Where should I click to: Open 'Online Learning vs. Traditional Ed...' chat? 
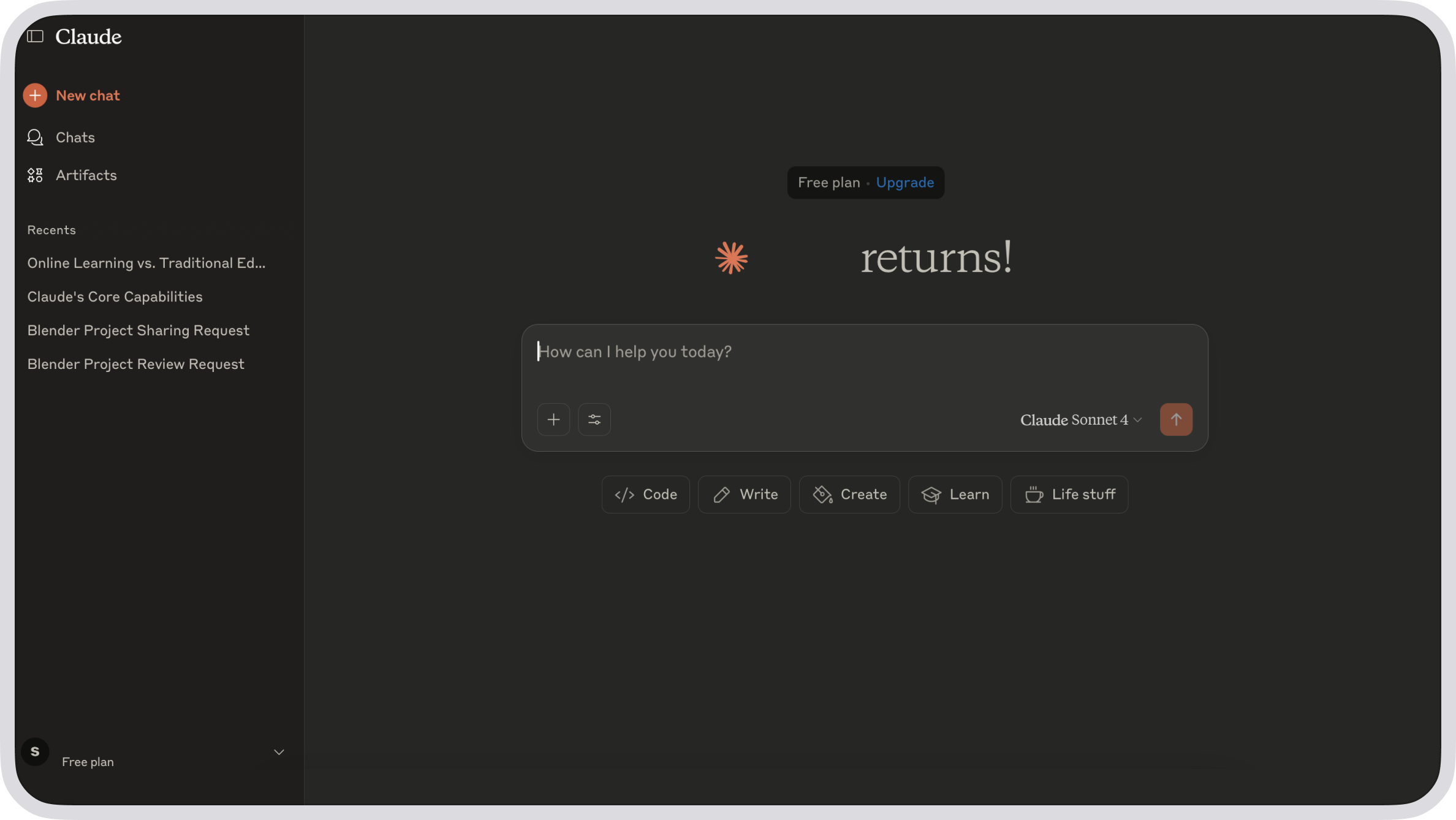coord(146,263)
